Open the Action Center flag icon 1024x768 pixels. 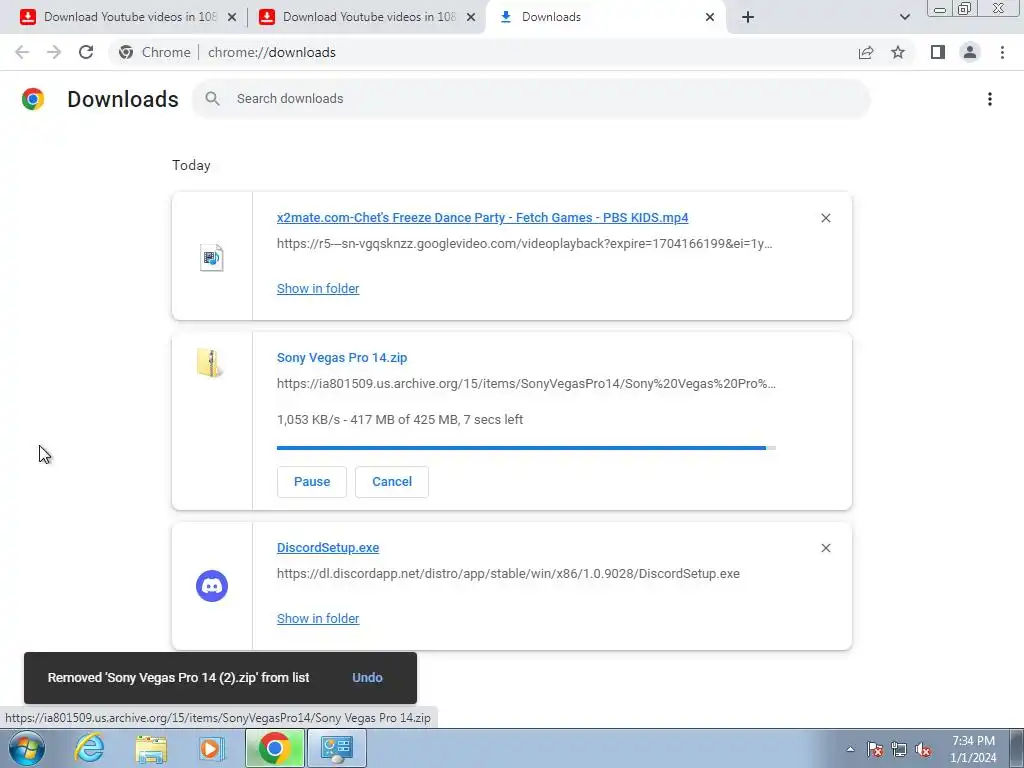coord(875,749)
